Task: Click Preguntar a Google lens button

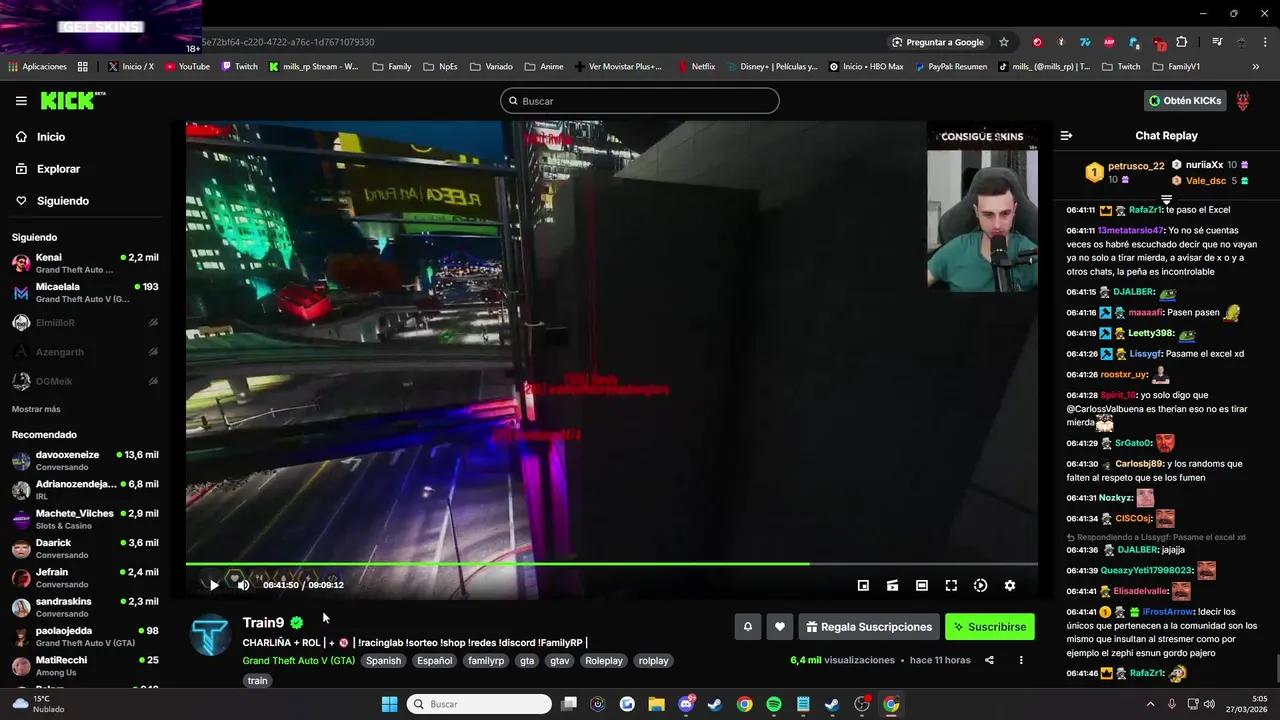Action: (x=938, y=42)
